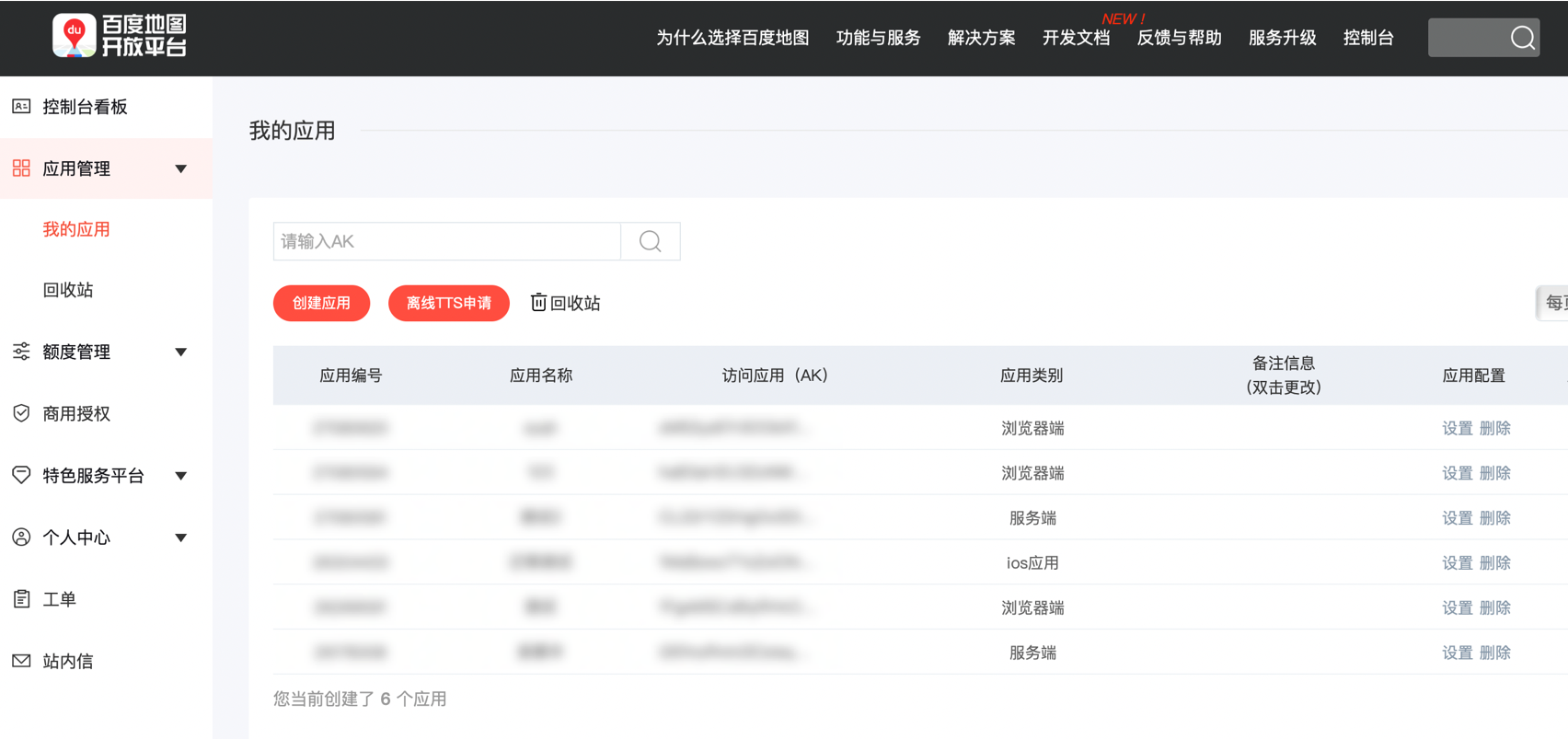Viewport: 1568px width, 740px height.
Task: Open 商用授权 via its shield icon
Action: tap(21, 413)
